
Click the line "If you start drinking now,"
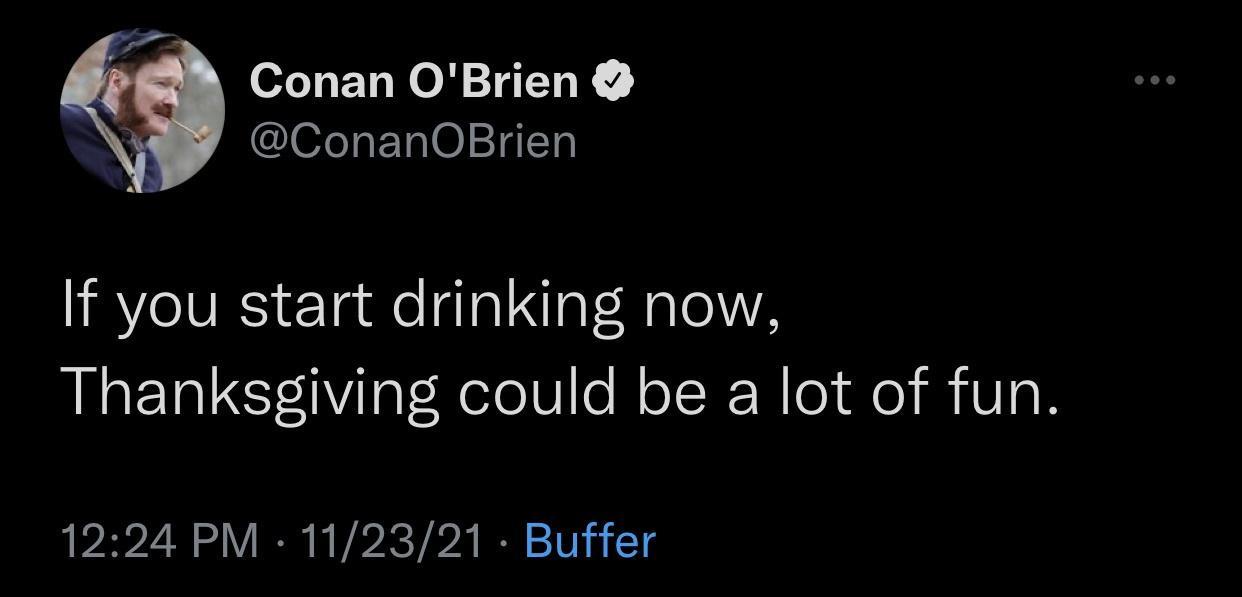coord(420,307)
